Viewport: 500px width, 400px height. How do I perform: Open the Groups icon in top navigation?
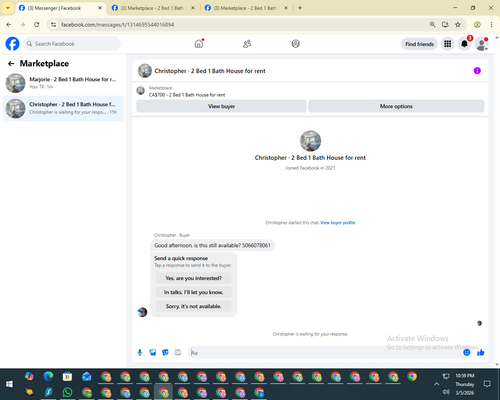[x=295, y=44]
